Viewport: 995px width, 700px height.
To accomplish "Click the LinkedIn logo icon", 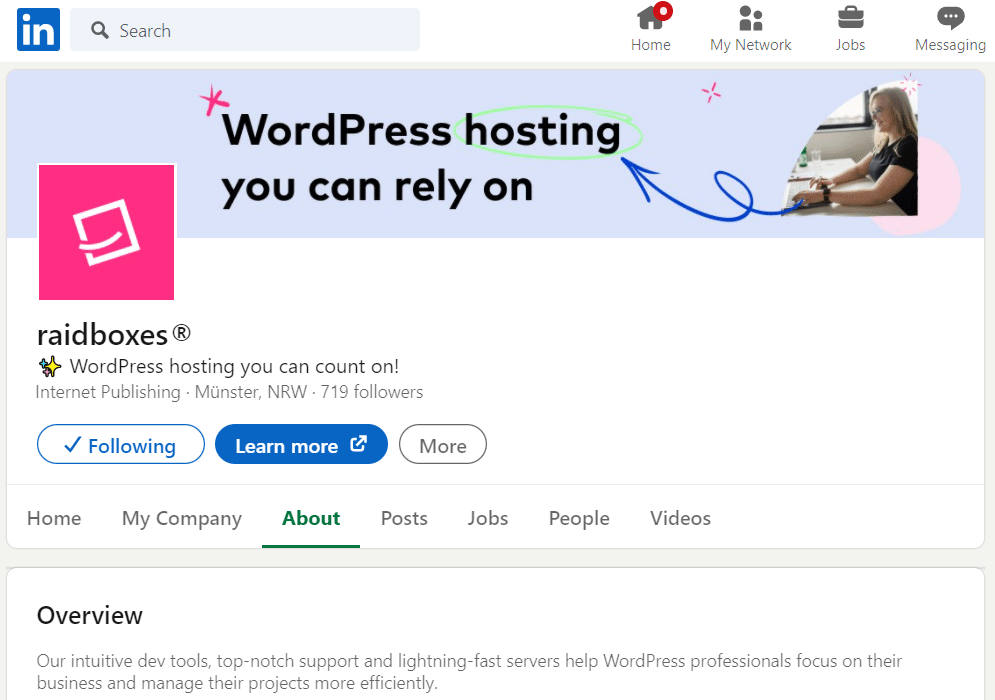I will point(38,29).
